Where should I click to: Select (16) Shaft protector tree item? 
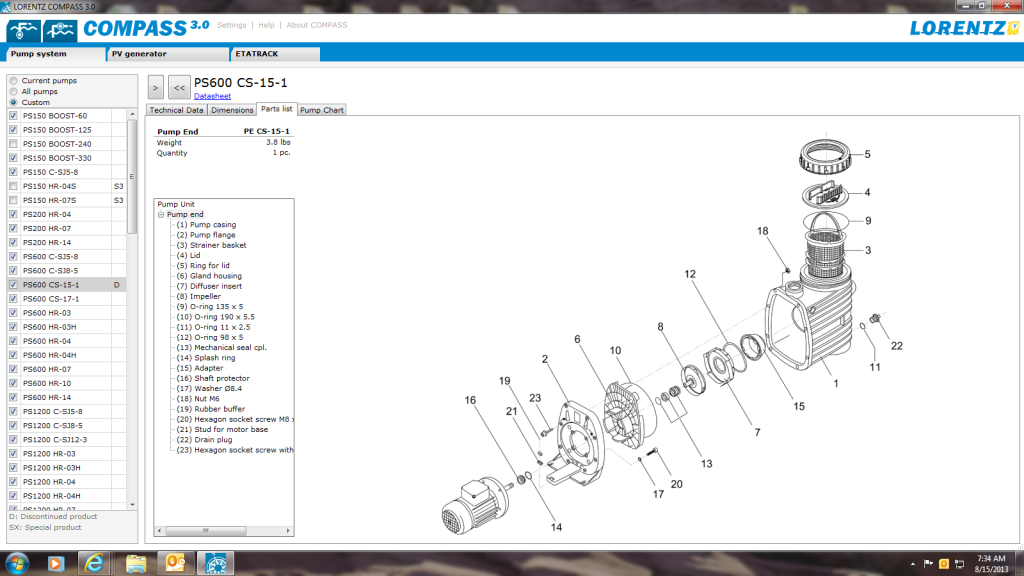213,378
